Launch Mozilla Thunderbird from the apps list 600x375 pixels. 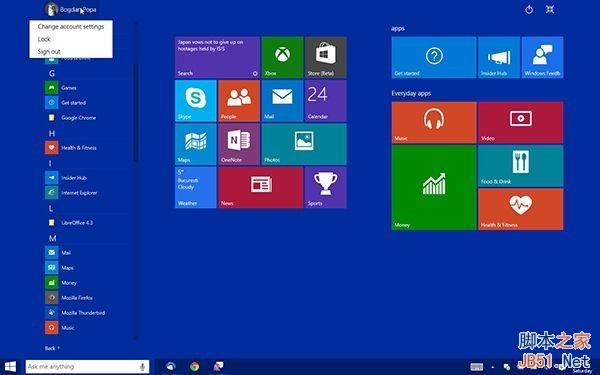pos(87,312)
